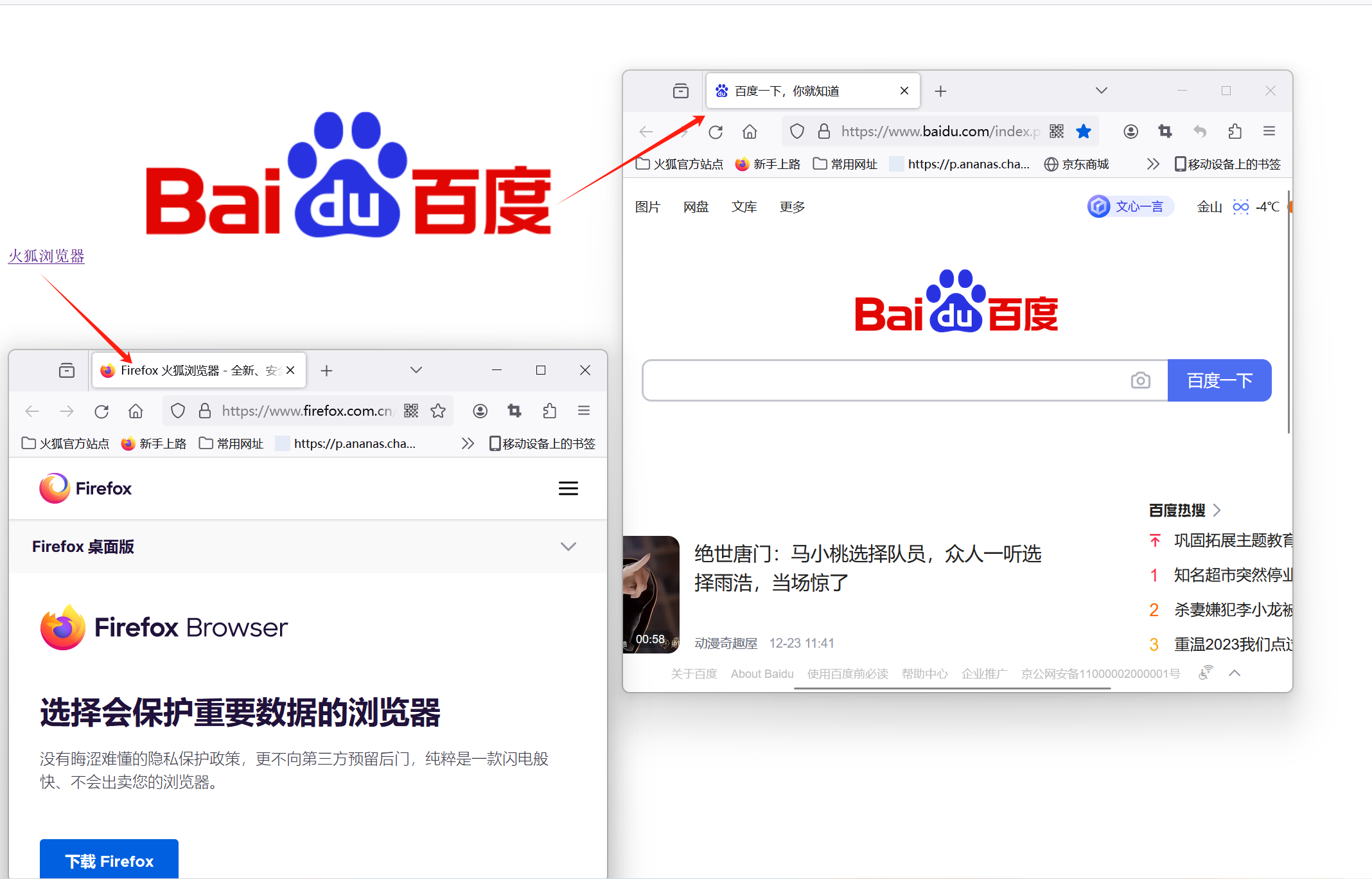
Task: Select 百度一下，你就知道 tab
Action: 813,91
